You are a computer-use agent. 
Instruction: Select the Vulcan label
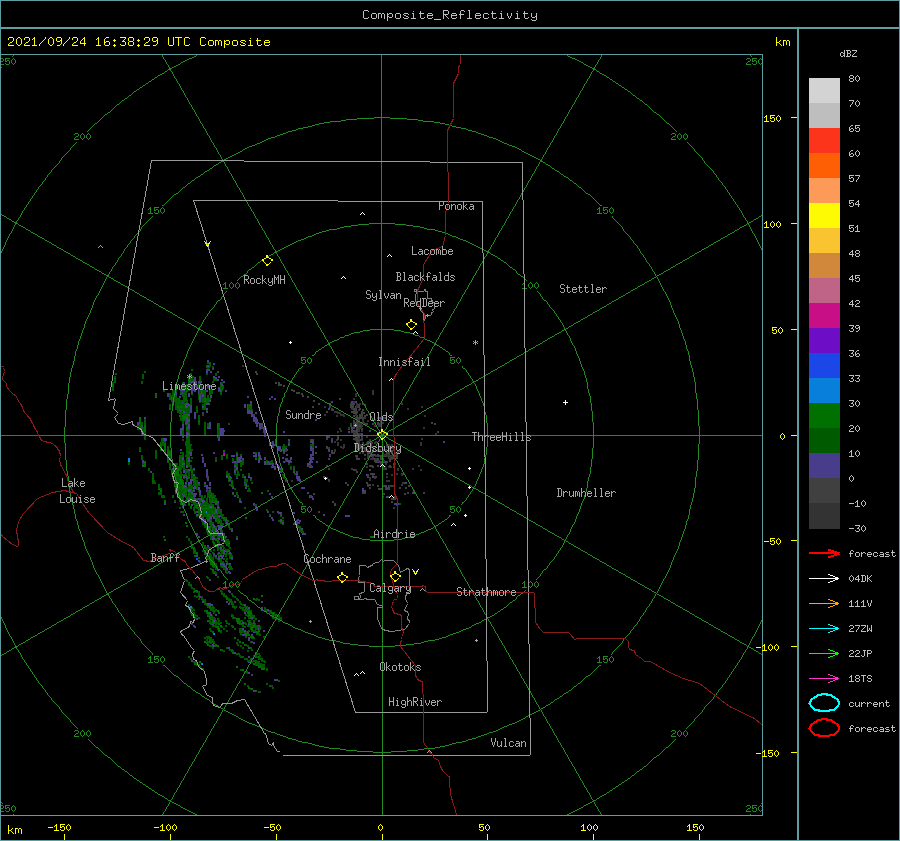click(509, 743)
